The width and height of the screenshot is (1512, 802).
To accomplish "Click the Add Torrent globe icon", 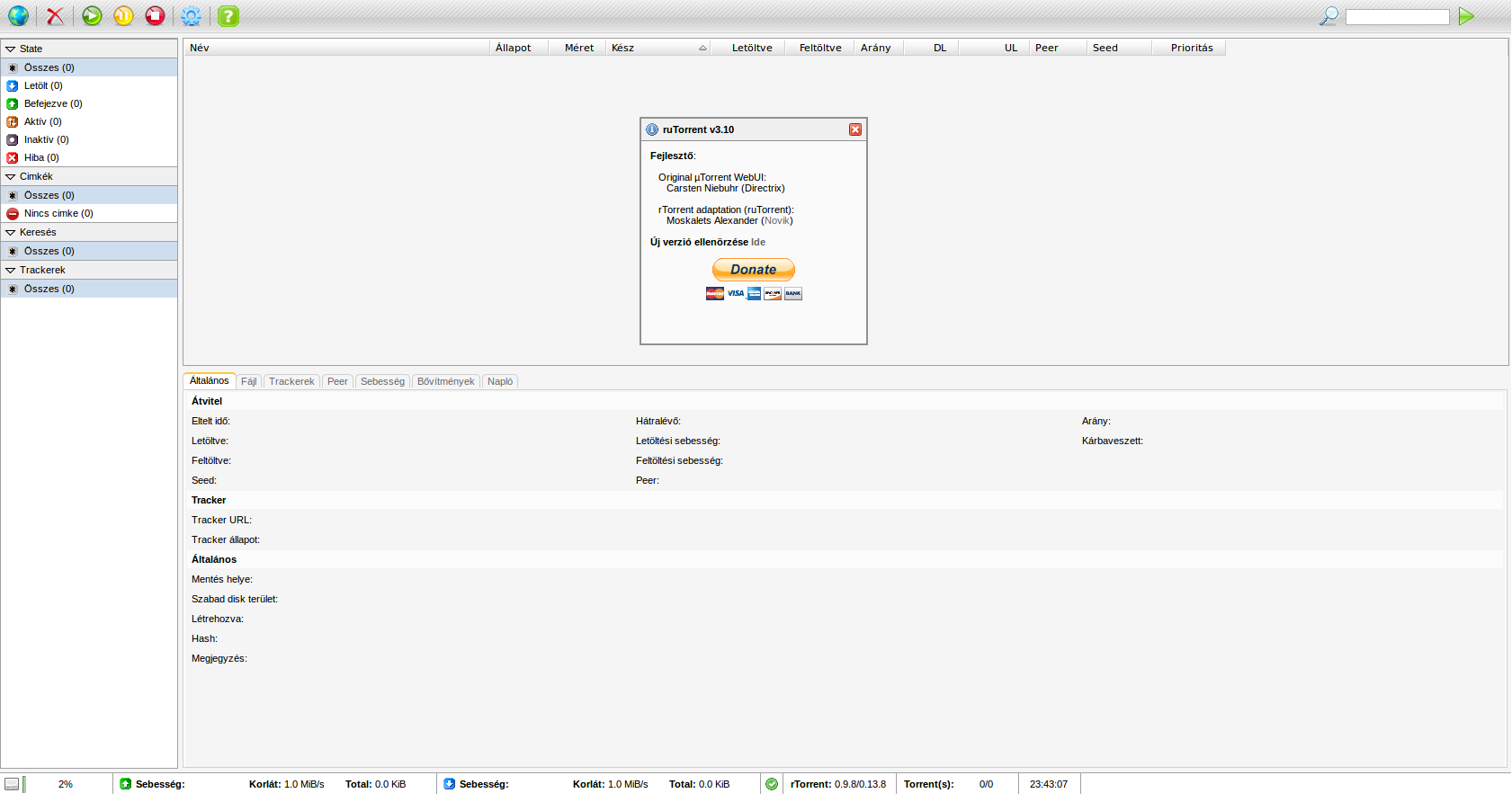I will pos(18,15).
